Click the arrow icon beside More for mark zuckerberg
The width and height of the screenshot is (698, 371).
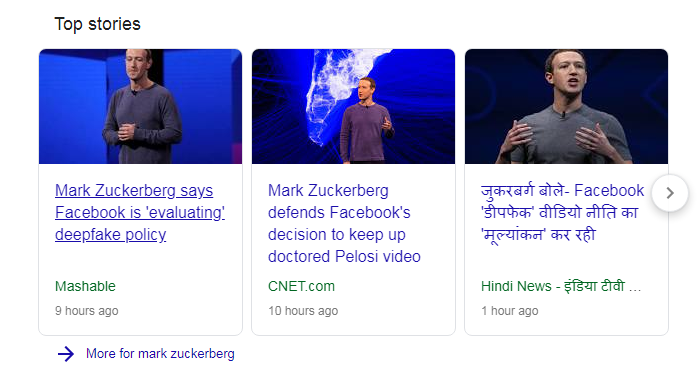(x=66, y=354)
